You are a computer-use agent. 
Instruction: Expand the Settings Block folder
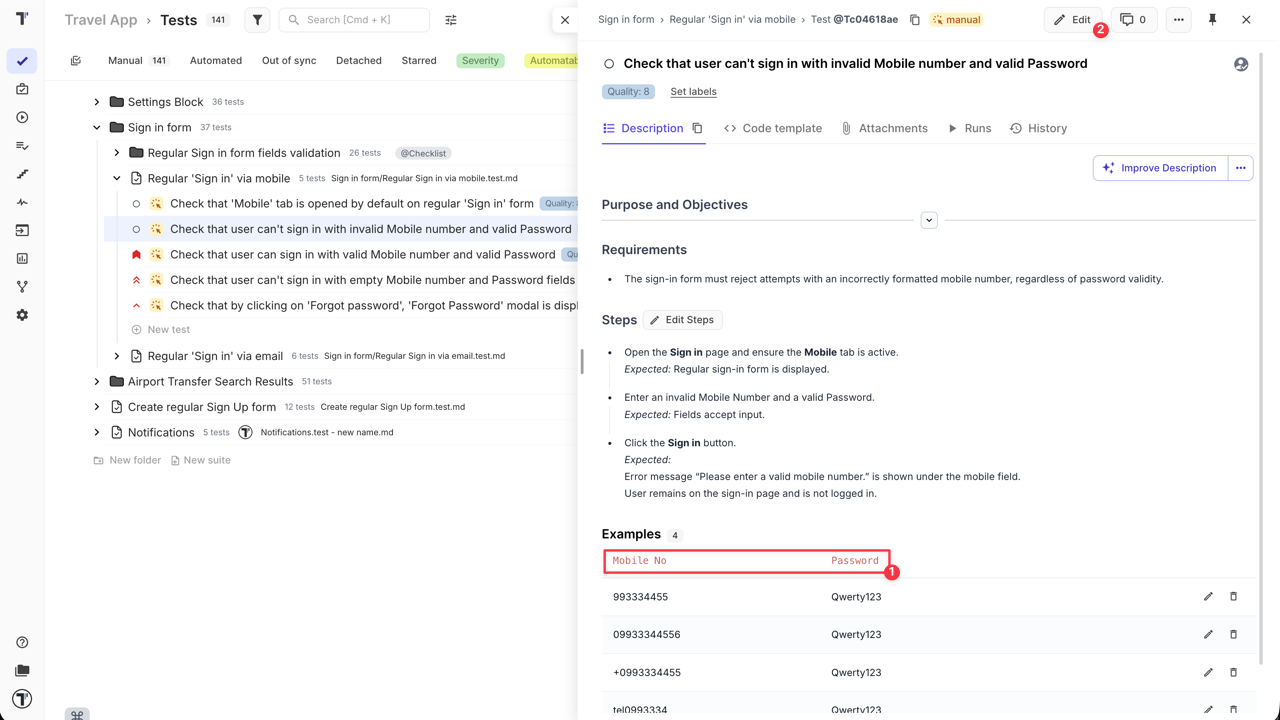pyautogui.click(x=96, y=101)
